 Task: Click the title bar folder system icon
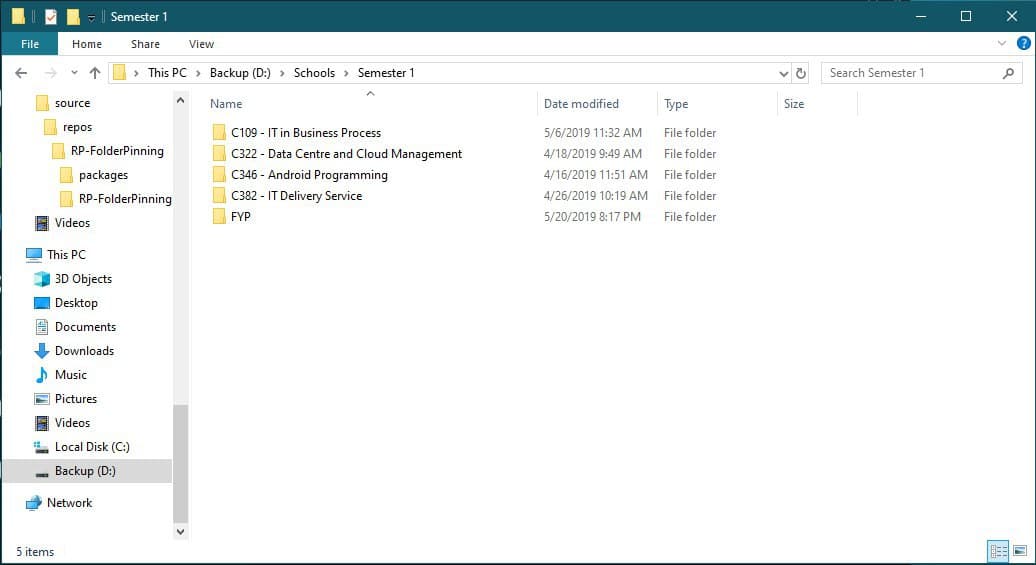pos(18,16)
